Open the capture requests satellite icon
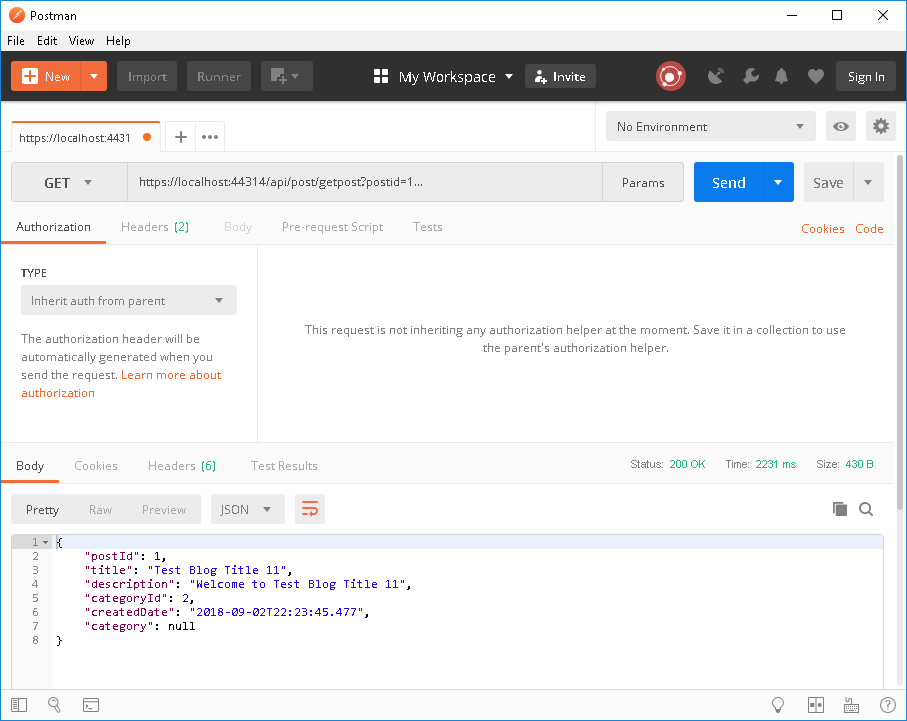Image resolution: width=907 pixels, height=721 pixels. click(x=716, y=76)
